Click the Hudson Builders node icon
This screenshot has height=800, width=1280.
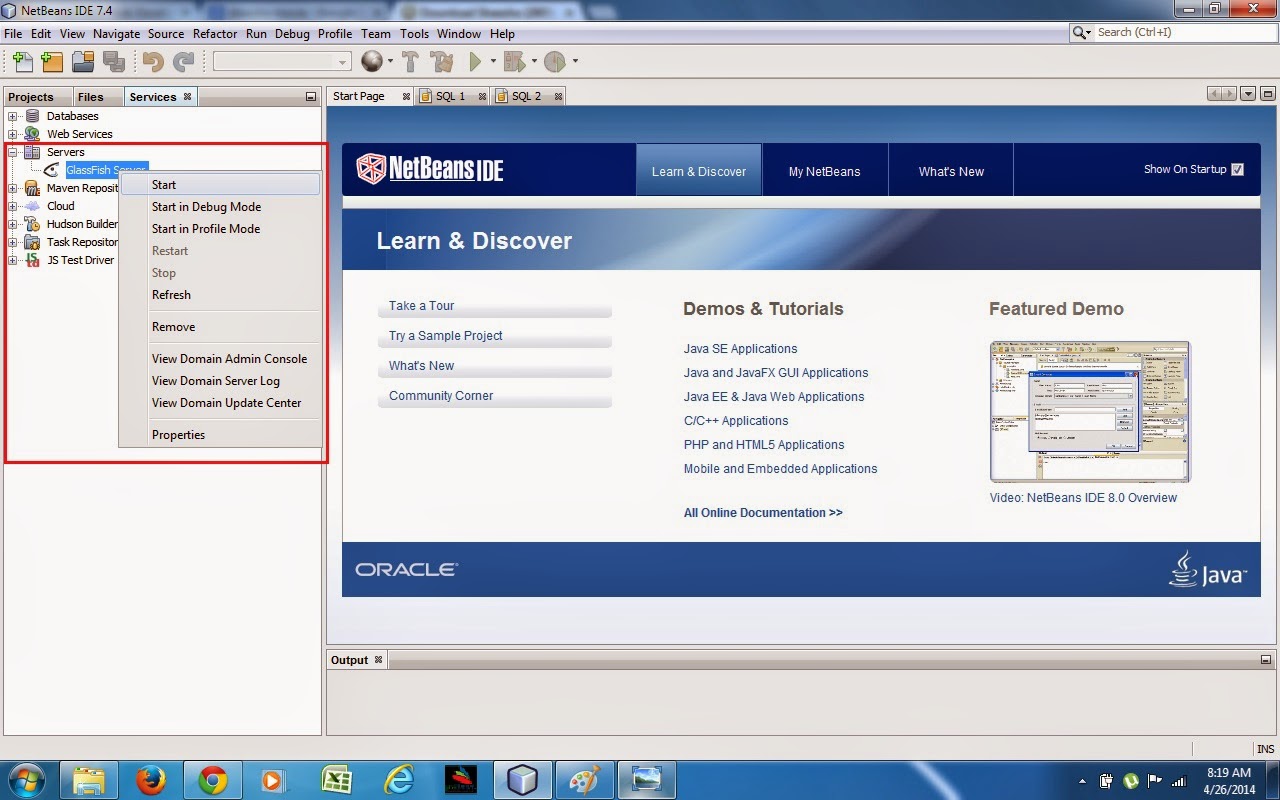pyautogui.click(x=32, y=224)
